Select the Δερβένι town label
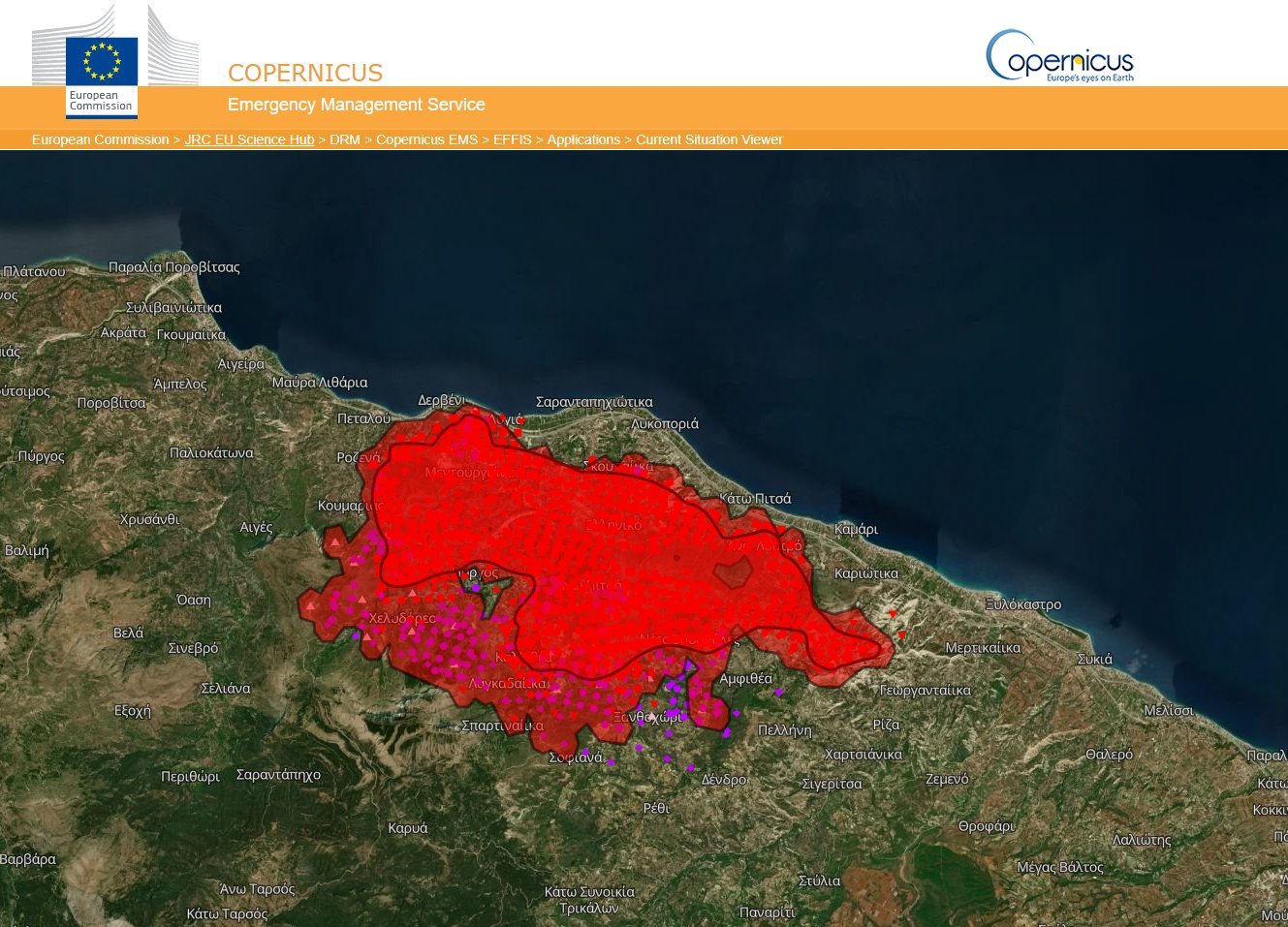Screen dimensions: 1288x927 tap(442, 400)
